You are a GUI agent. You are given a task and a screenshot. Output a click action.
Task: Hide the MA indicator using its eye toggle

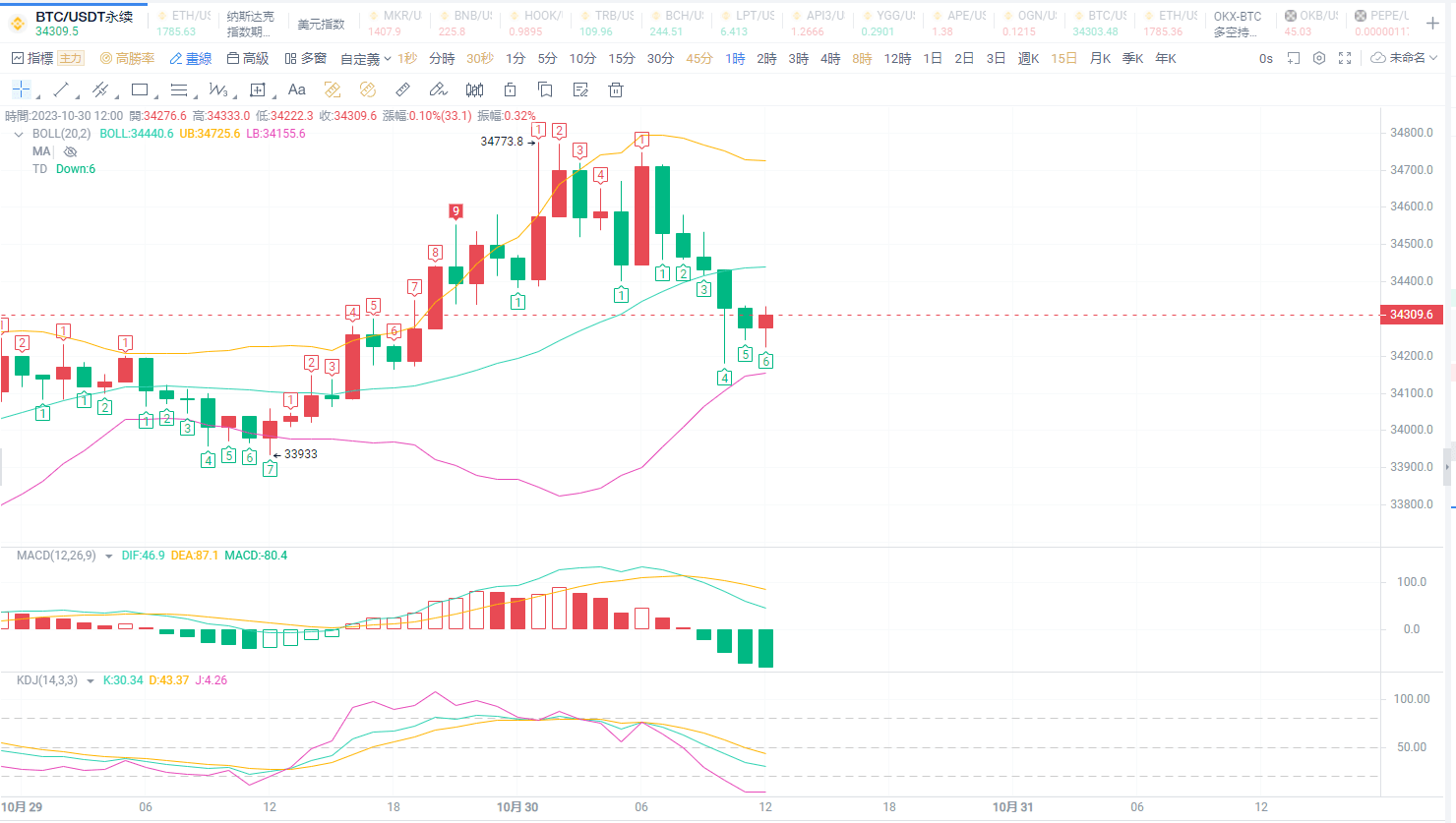click(x=69, y=150)
